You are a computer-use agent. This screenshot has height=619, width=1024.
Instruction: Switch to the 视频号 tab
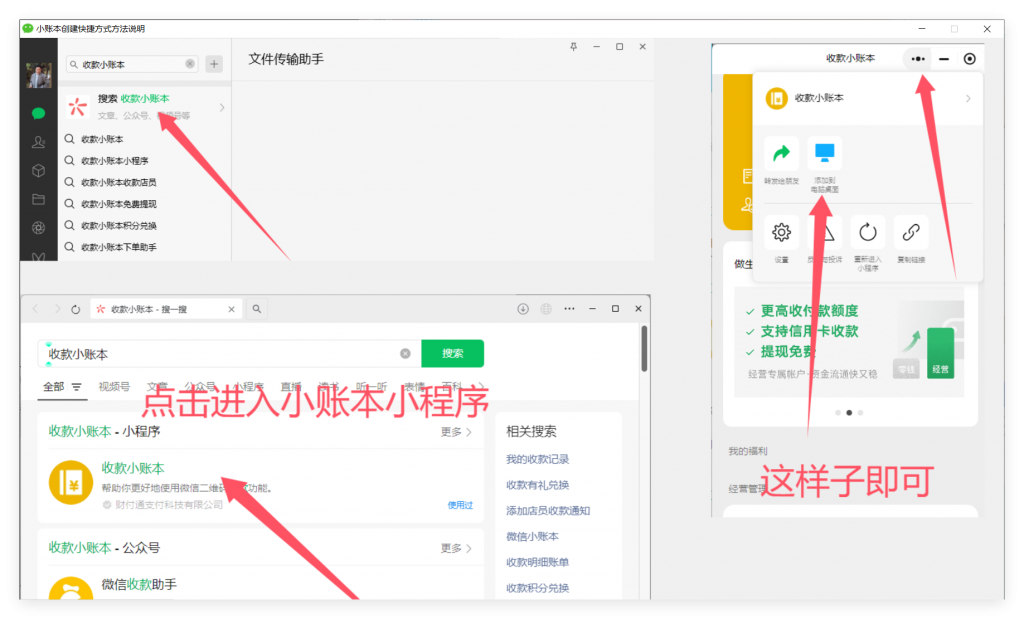(x=115, y=385)
